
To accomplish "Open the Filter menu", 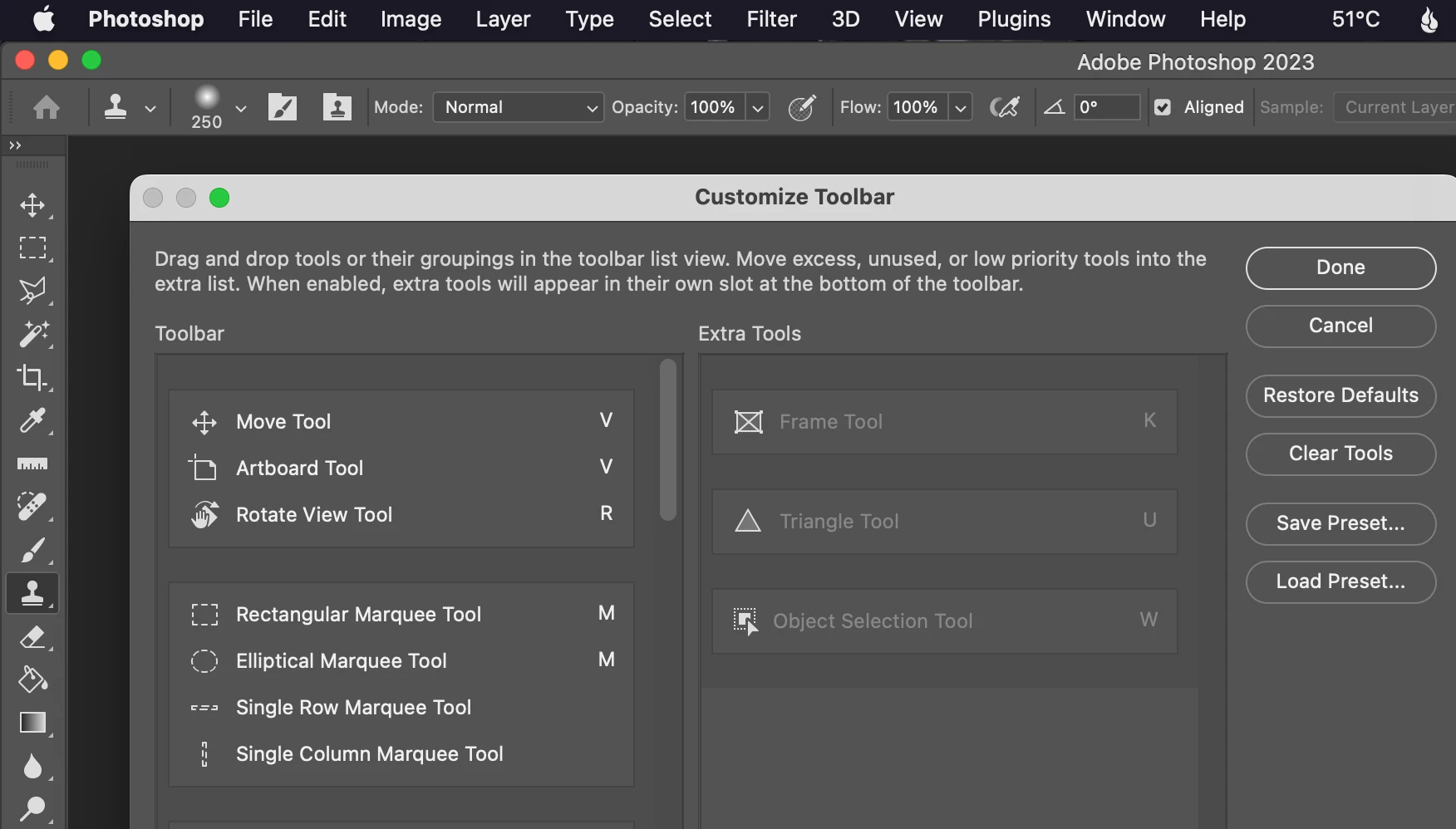I will pos(771,19).
